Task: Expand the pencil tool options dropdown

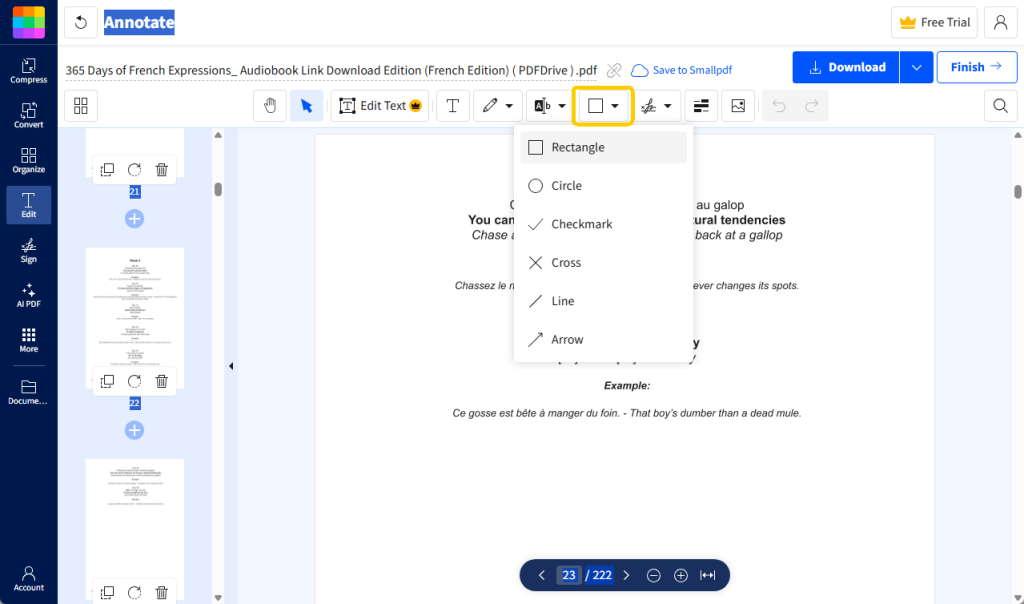Action: tap(508, 105)
